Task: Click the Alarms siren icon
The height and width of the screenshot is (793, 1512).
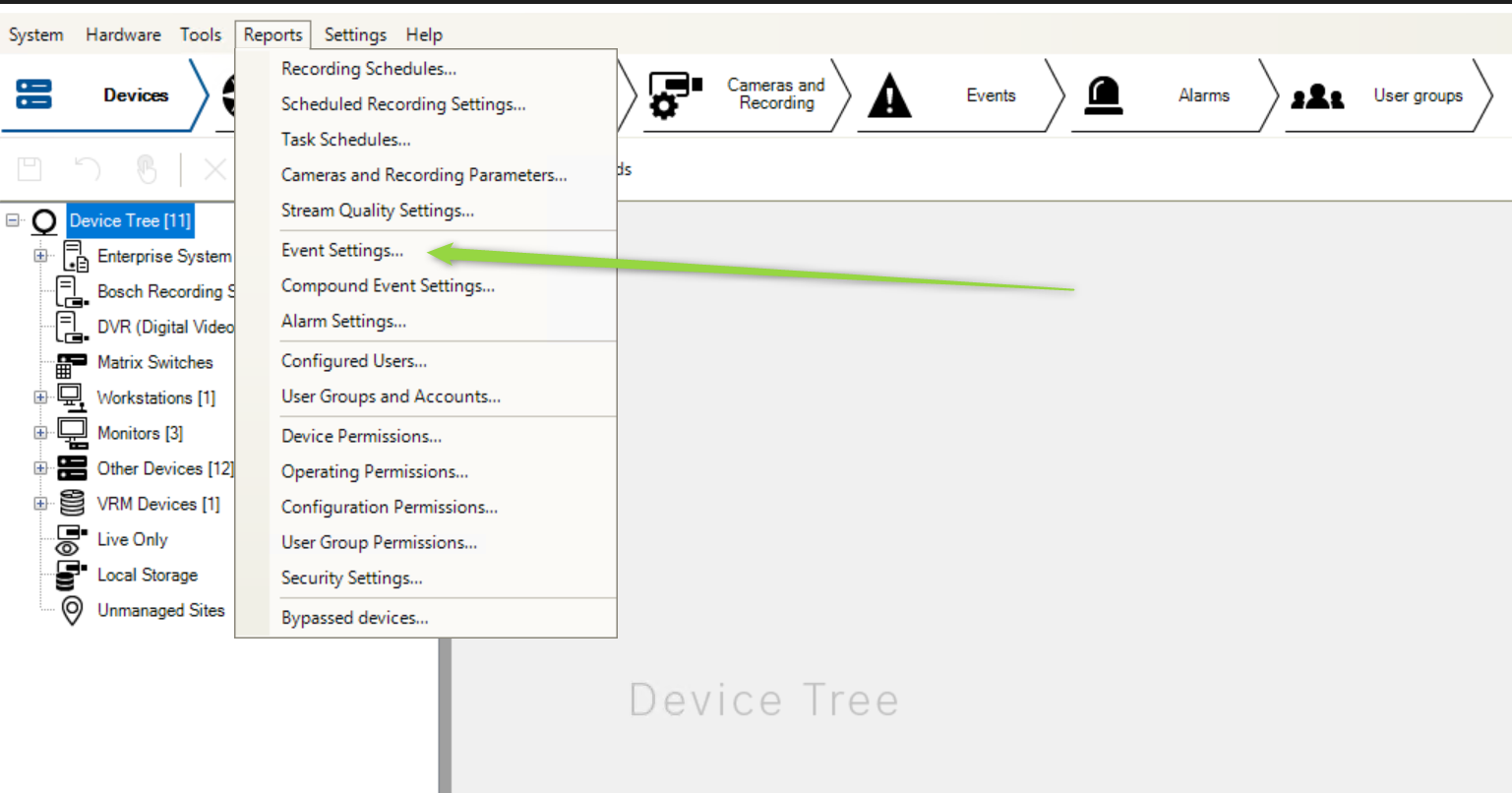Action: click(x=1103, y=95)
